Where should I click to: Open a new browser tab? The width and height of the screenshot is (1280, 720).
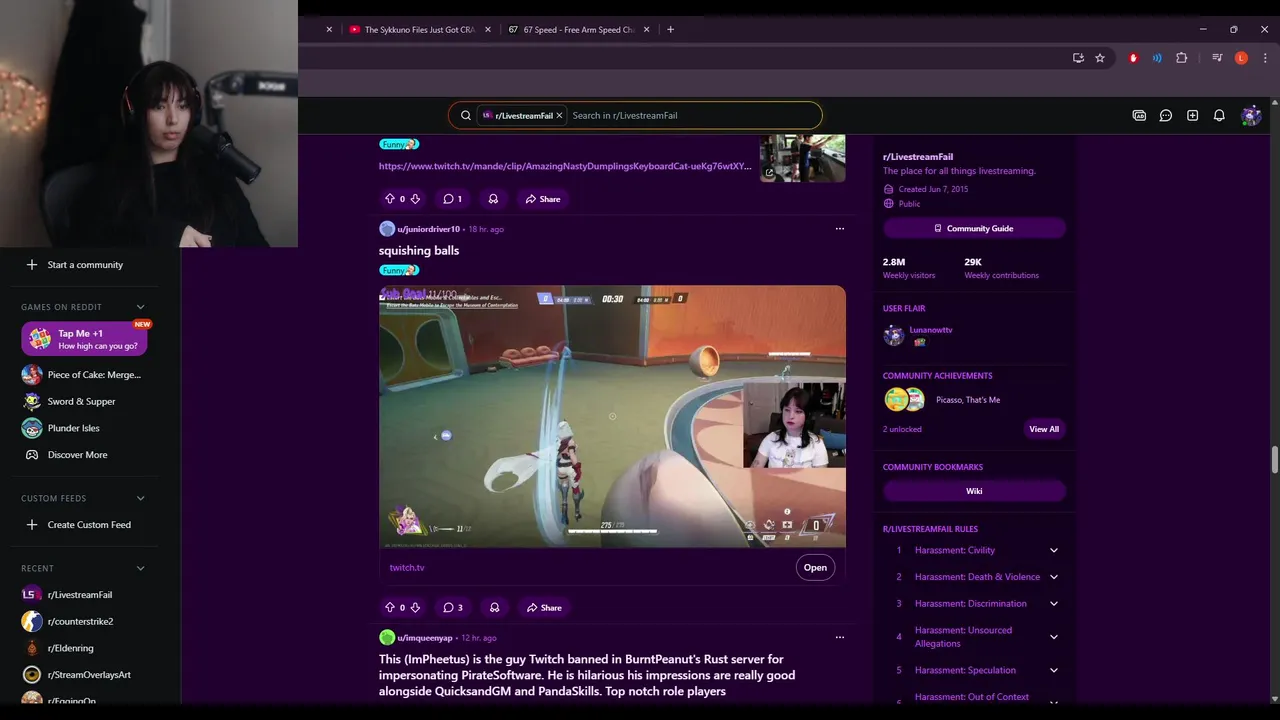pos(670,30)
